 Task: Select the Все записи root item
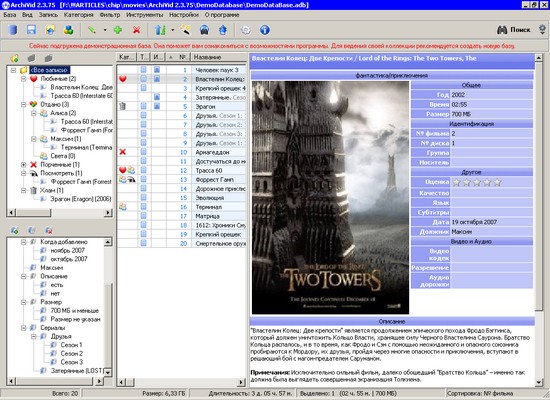(x=49, y=70)
